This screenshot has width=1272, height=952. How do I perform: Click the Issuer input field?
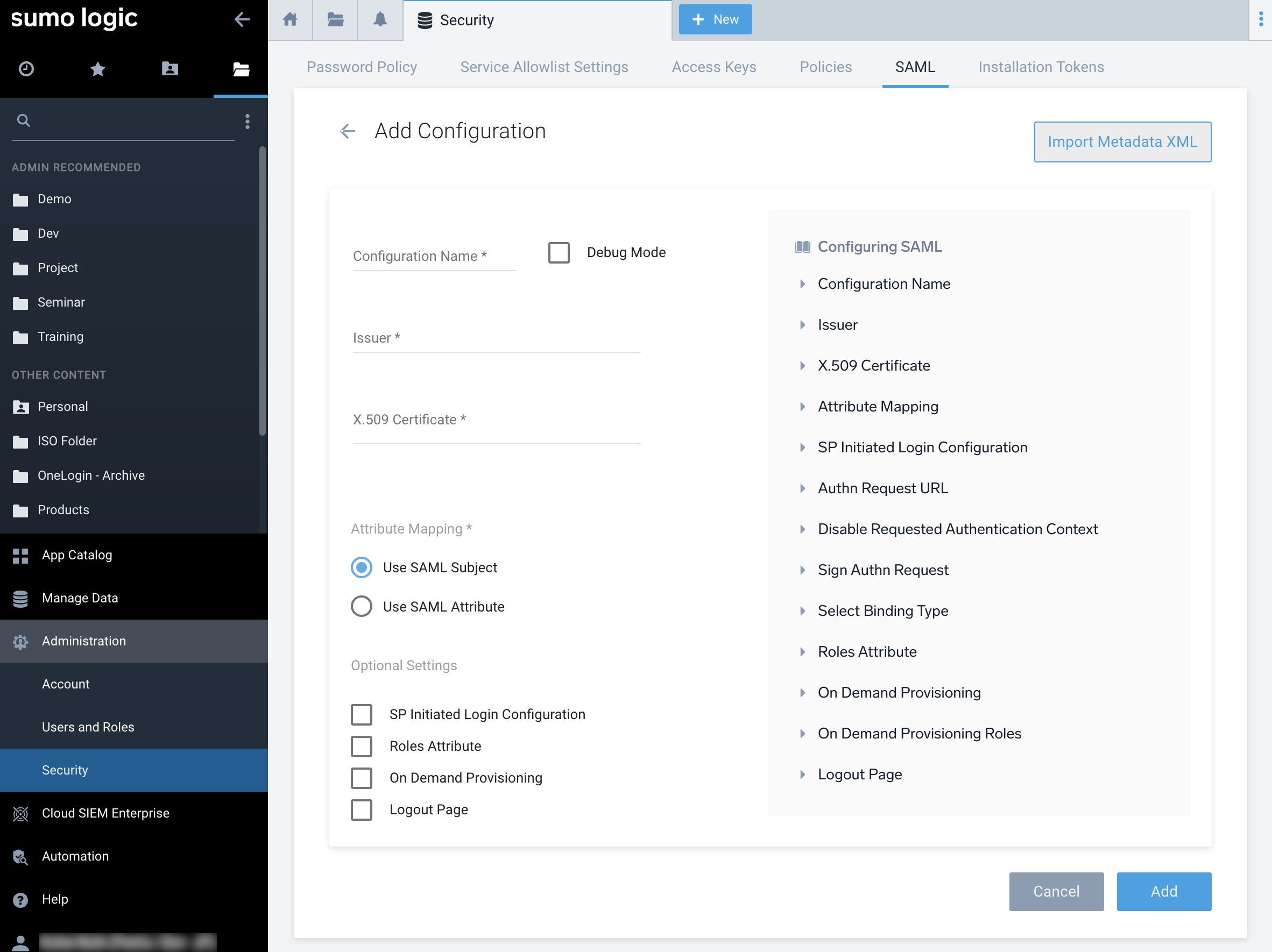pos(496,338)
